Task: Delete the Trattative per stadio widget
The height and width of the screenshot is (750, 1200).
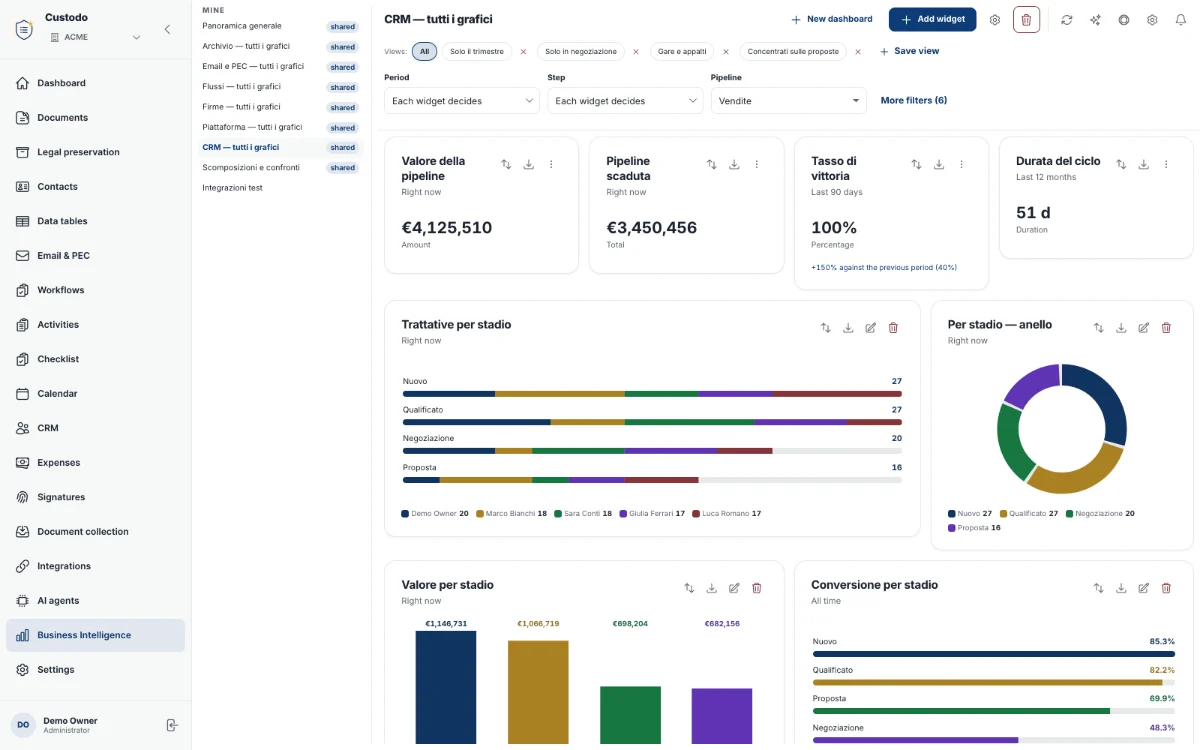Action: (x=894, y=327)
